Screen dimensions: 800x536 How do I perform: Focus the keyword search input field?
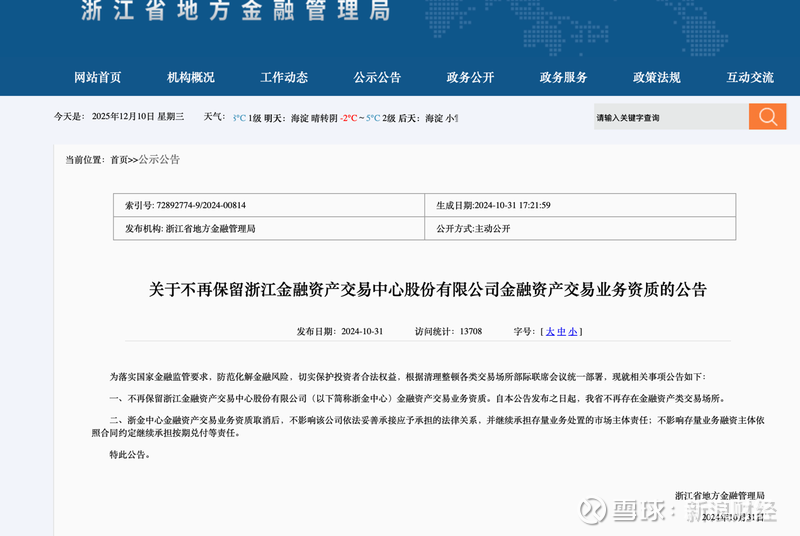(x=671, y=117)
